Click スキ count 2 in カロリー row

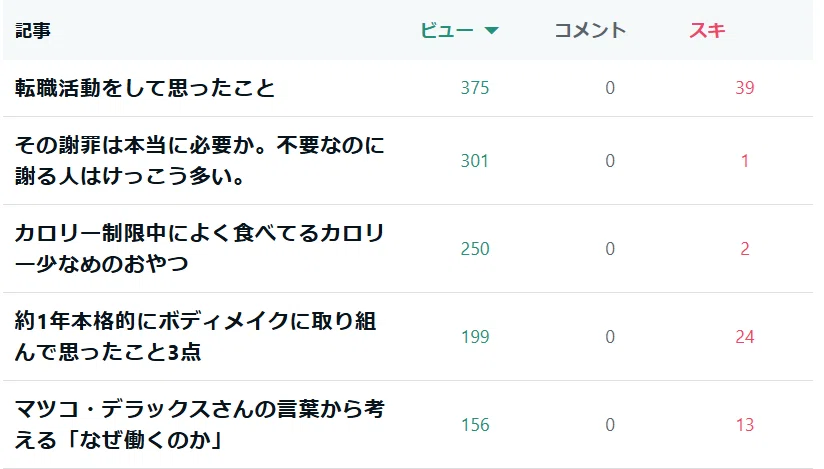click(x=745, y=248)
